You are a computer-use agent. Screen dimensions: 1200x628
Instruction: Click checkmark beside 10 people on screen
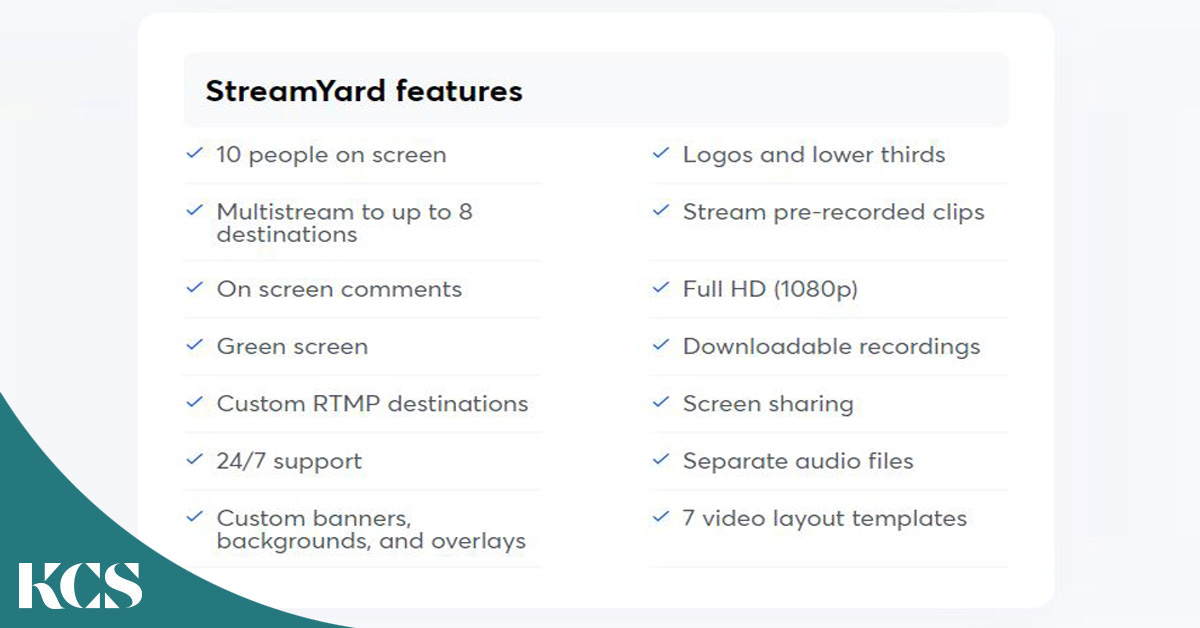click(195, 154)
